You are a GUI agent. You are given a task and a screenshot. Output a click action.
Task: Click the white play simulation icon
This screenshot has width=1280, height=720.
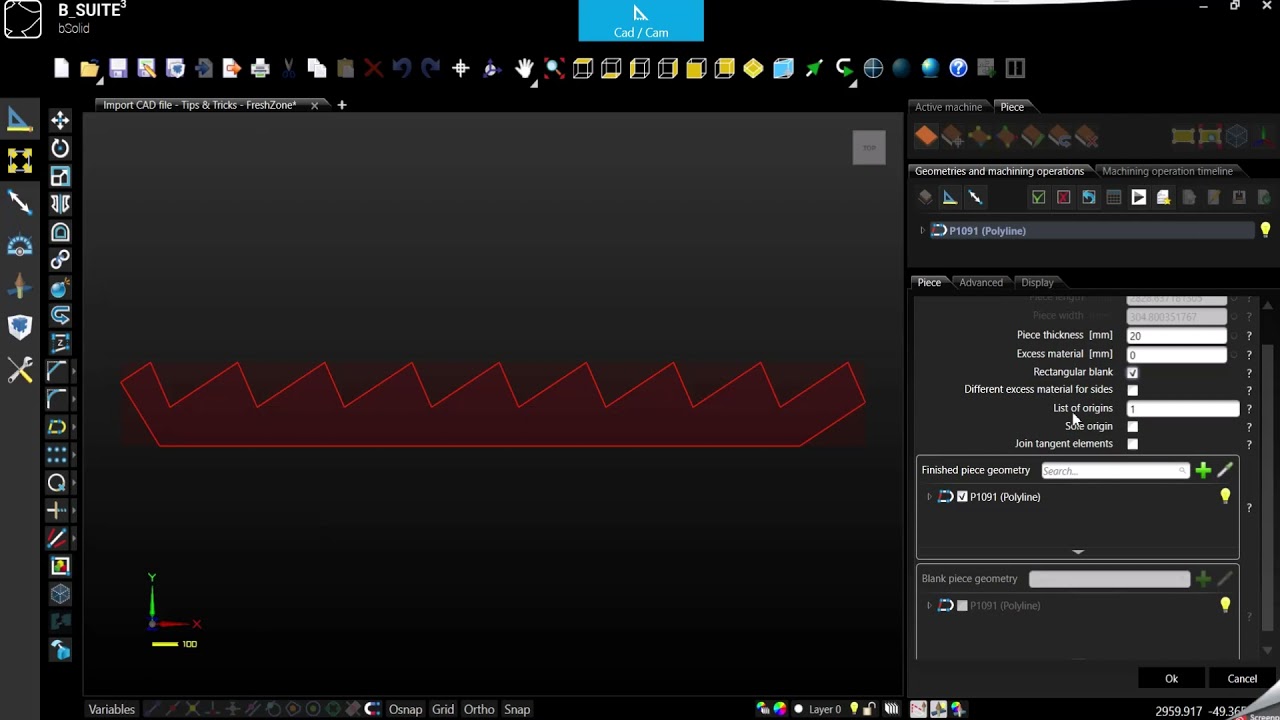pyautogui.click(x=1138, y=197)
